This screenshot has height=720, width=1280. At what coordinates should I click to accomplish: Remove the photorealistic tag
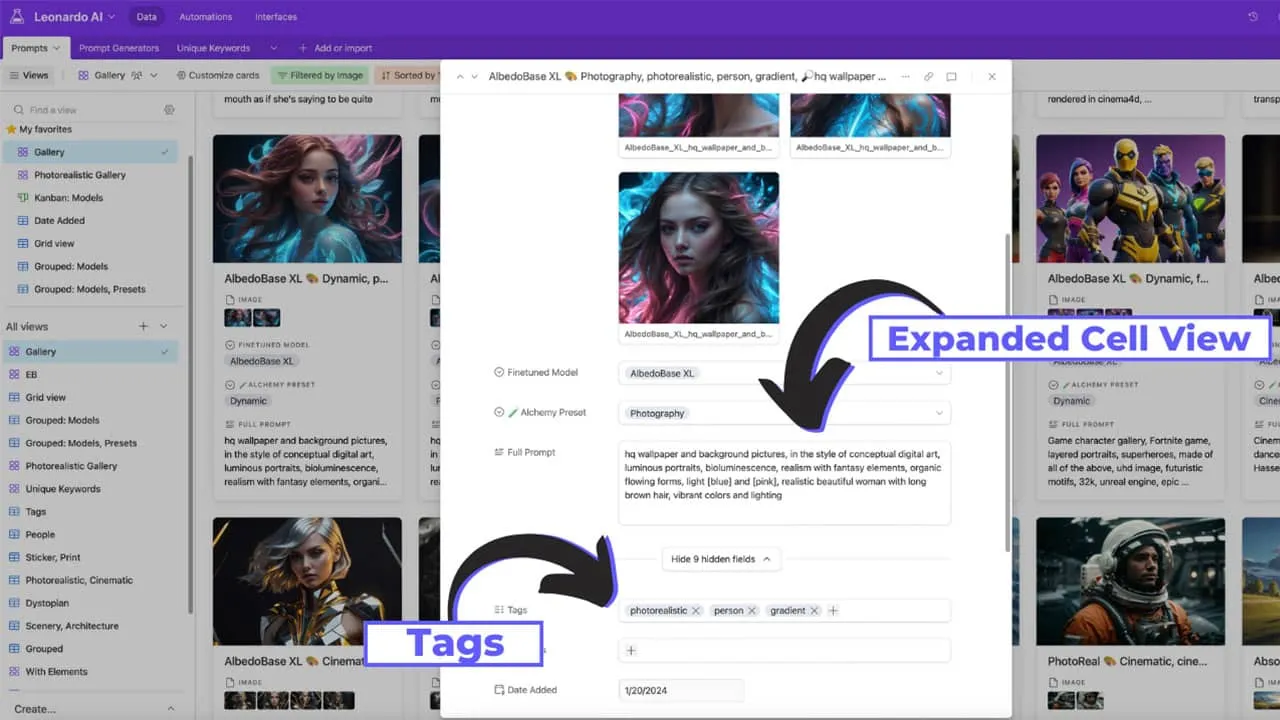tap(696, 611)
